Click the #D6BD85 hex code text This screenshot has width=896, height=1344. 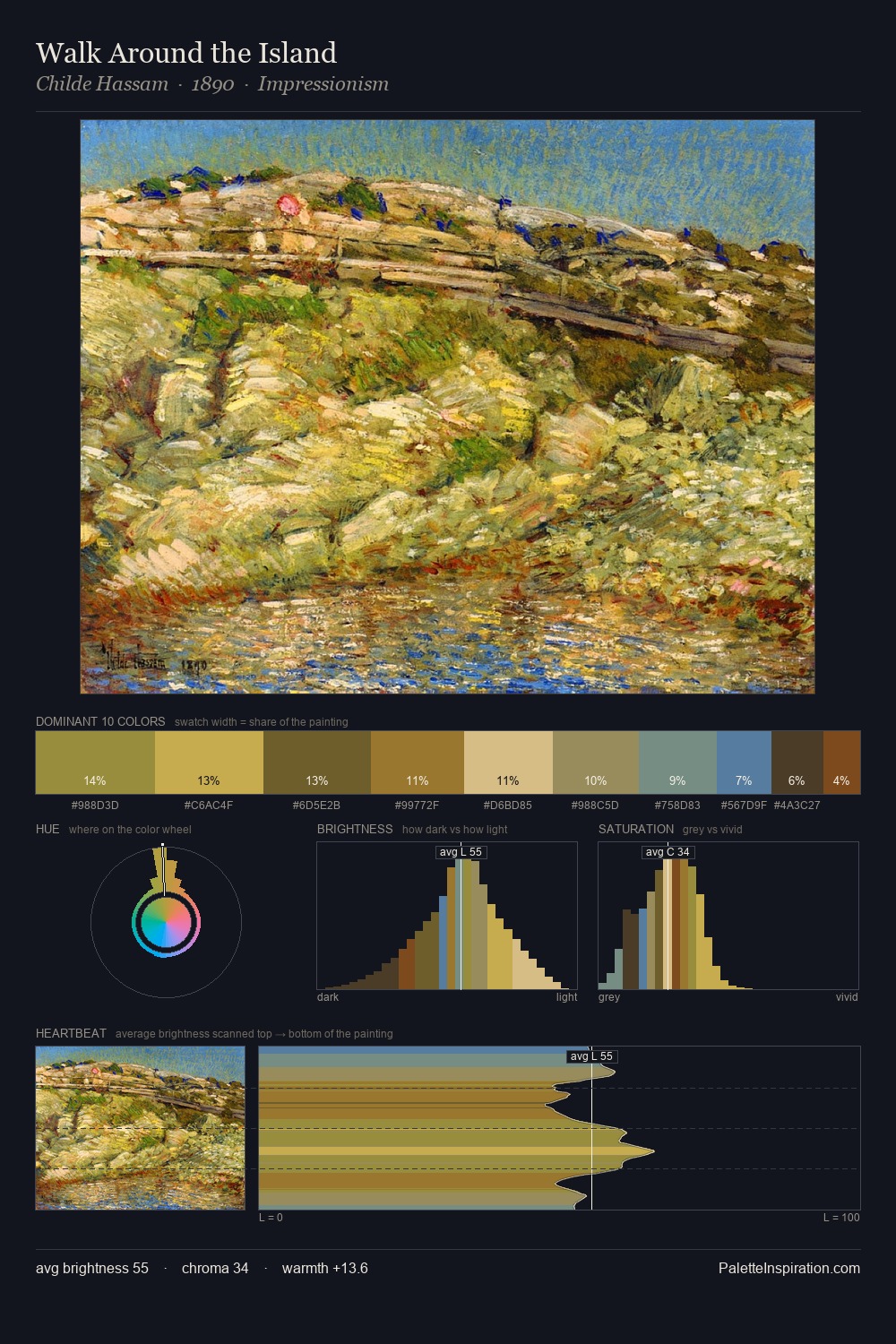coord(508,806)
